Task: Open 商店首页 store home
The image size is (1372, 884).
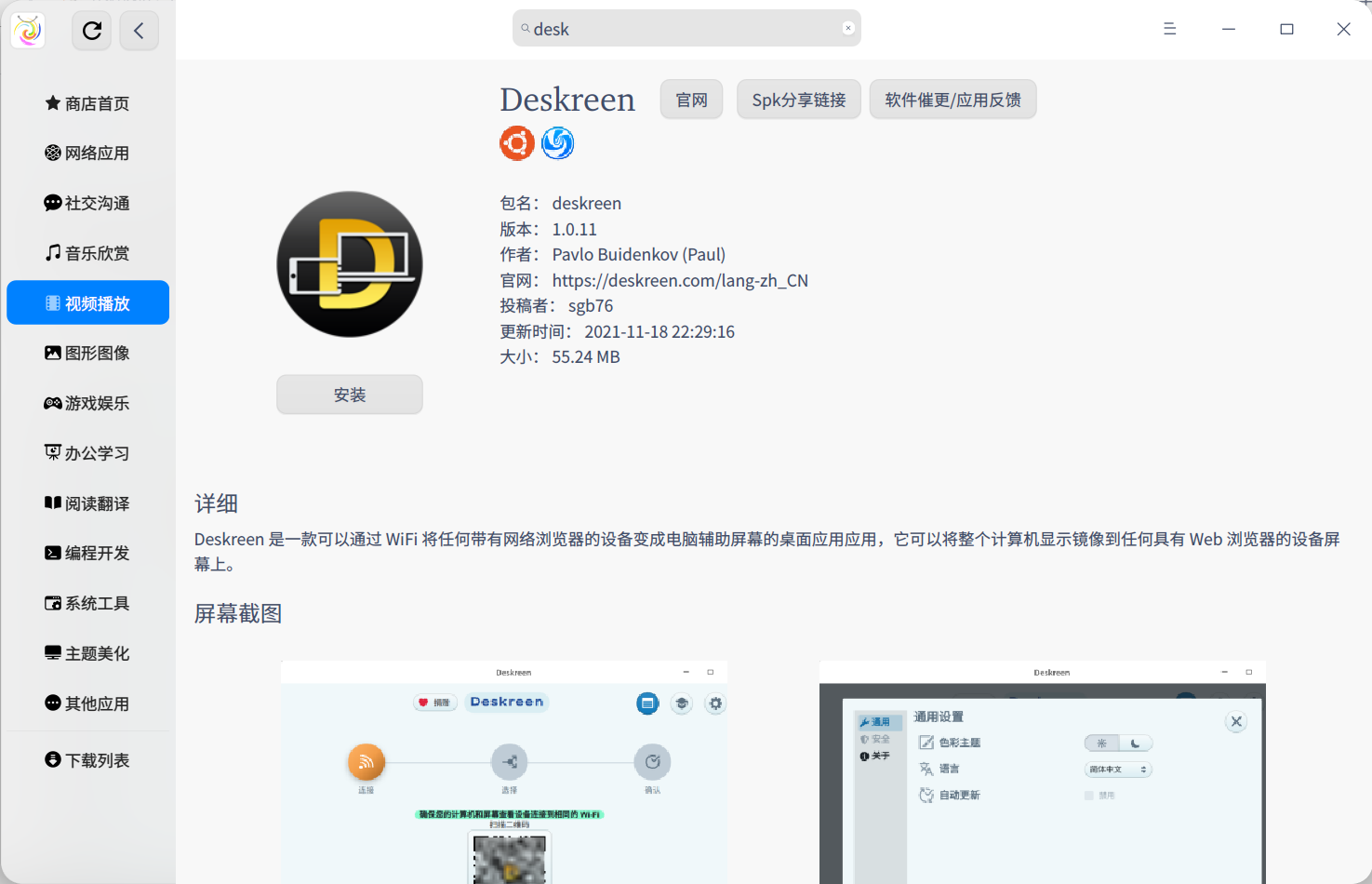Action: [88, 103]
